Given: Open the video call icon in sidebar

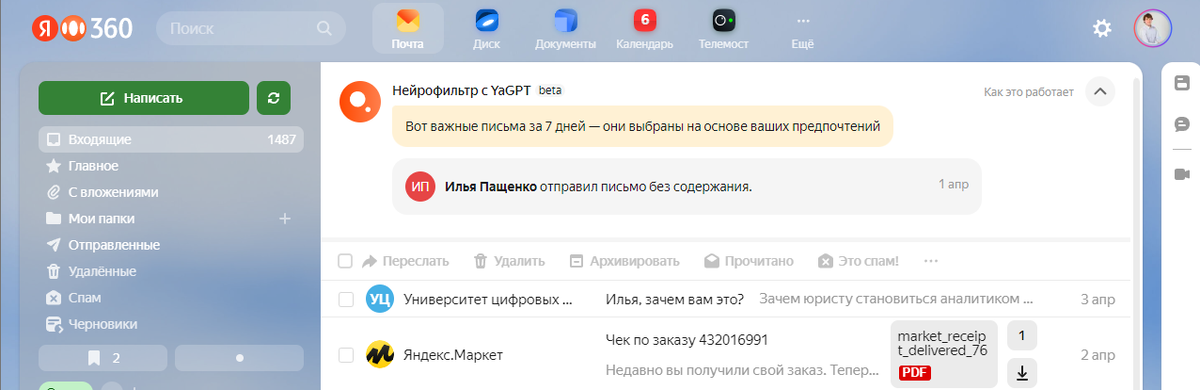Looking at the screenshot, I should (x=1181, y=174).
